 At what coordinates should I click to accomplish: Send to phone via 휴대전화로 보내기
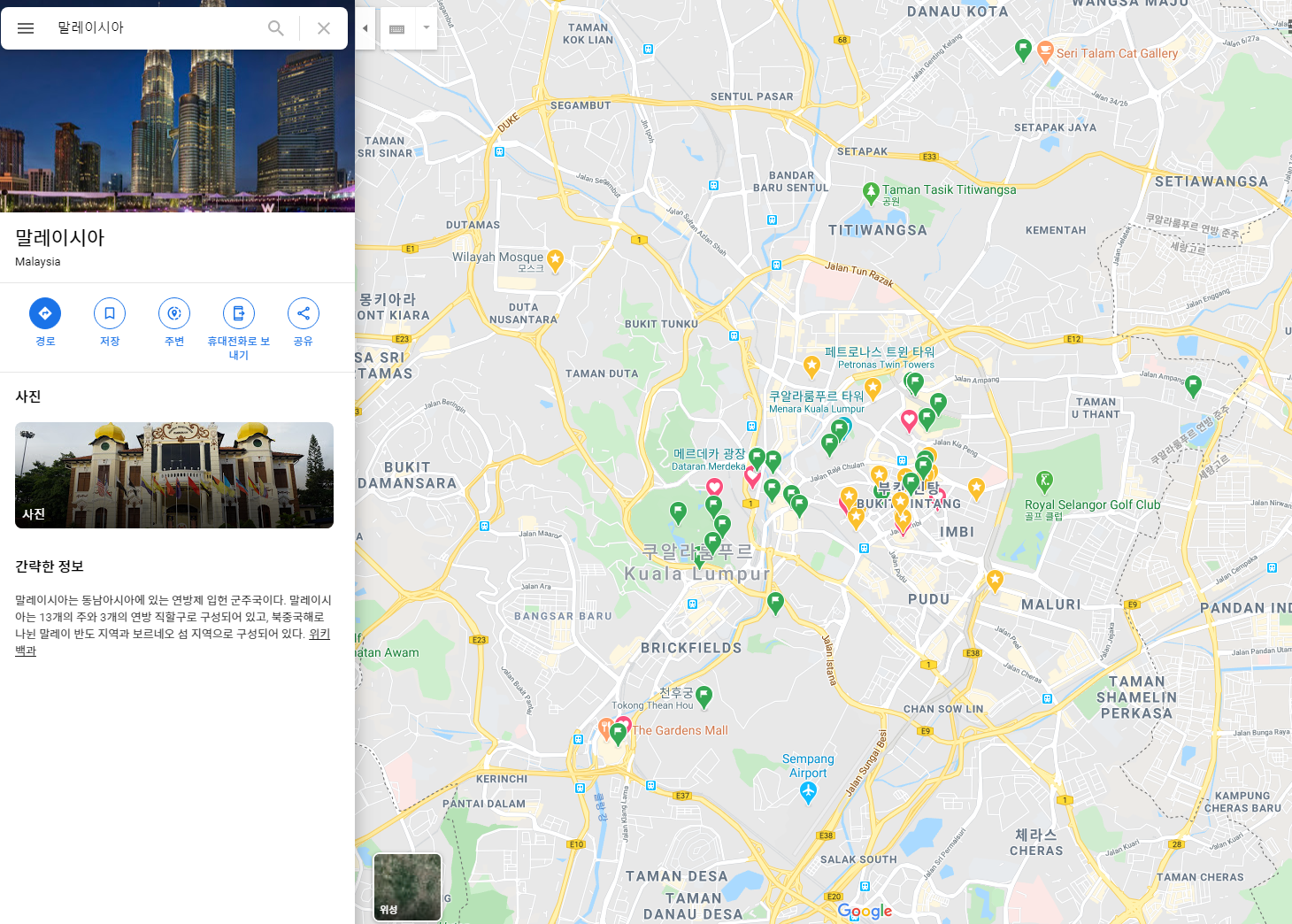coord(239,313)
